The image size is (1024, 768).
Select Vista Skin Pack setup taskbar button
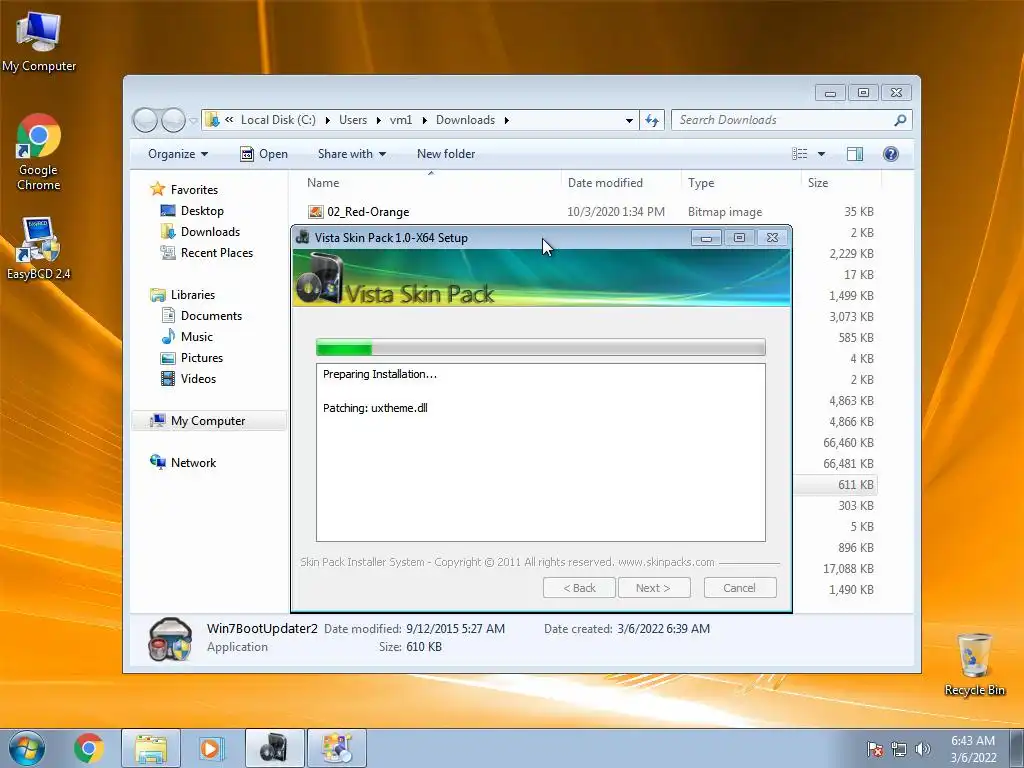(x=274, y=748)
